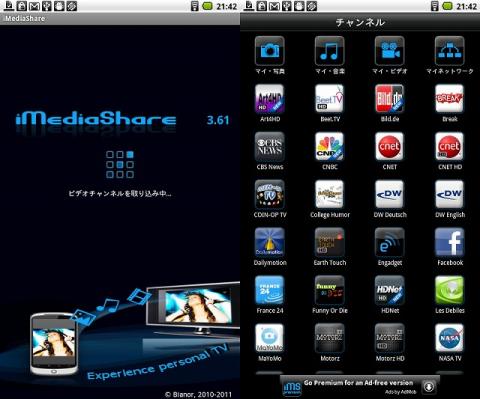Open the CNET HD channel

tap(450, 147)
